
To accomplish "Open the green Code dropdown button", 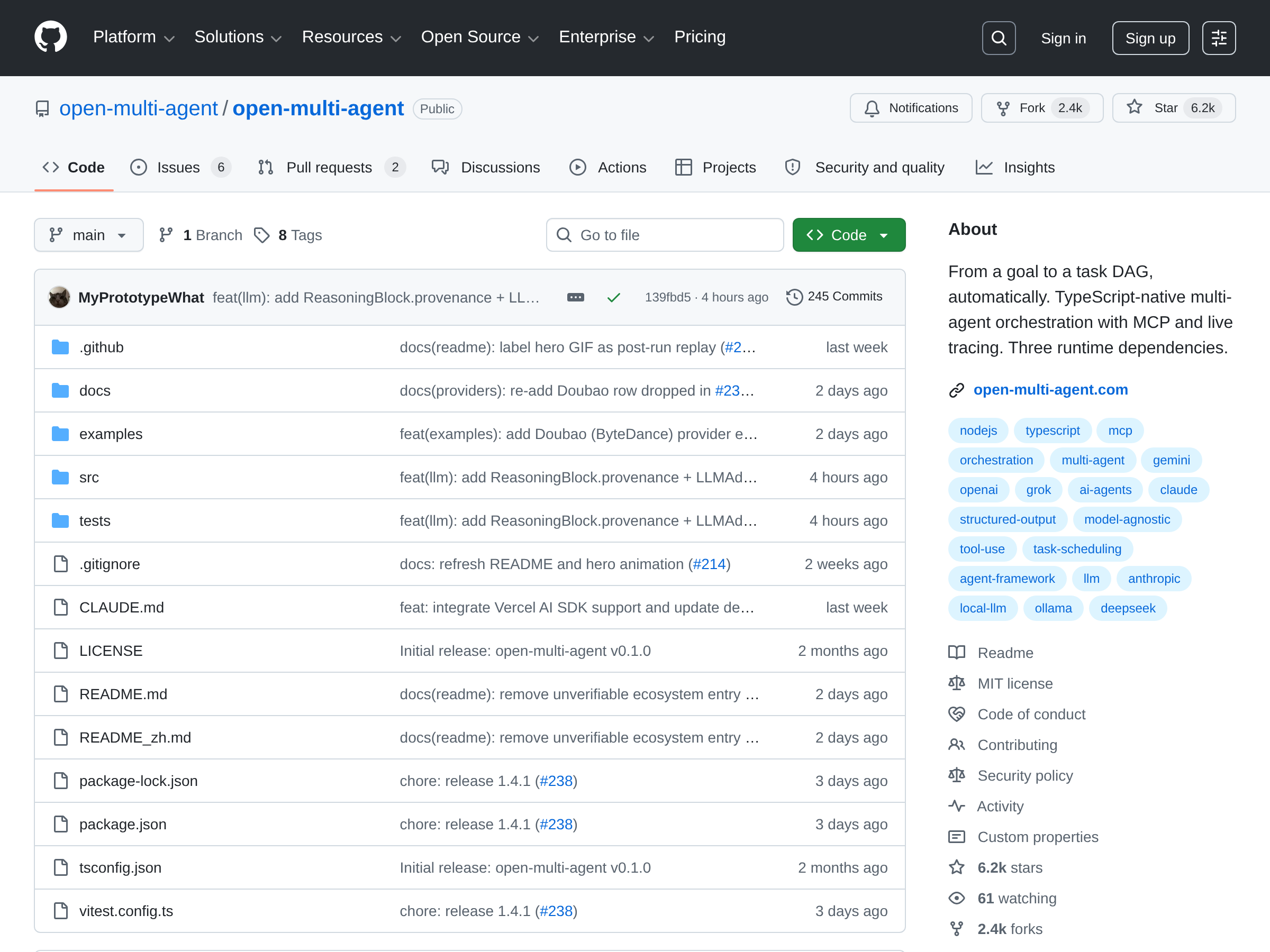I will point(849,235).
